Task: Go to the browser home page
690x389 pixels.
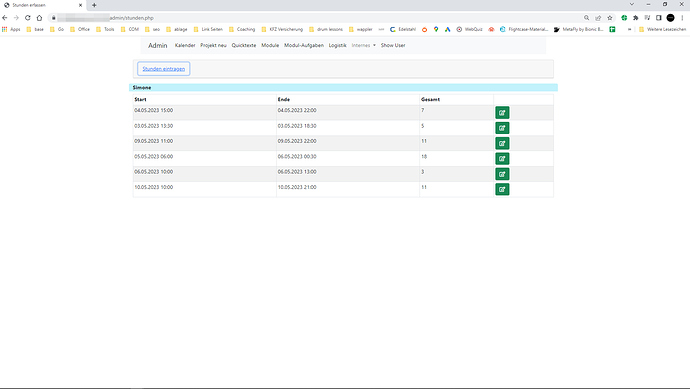Action: coord(39,18)
